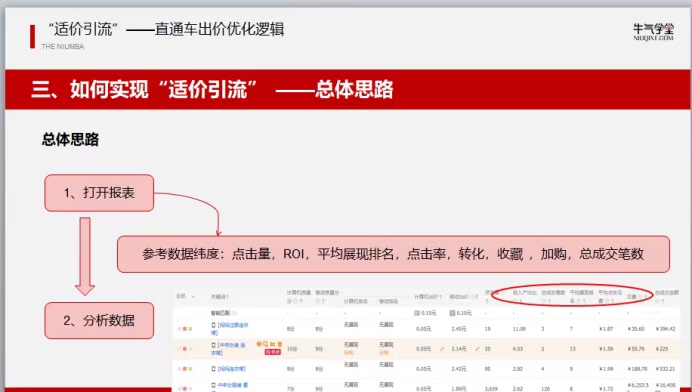The image size is (692, 392).
Task: Click the orange 分布 link under 计算机排名
Action: point(348,353)
